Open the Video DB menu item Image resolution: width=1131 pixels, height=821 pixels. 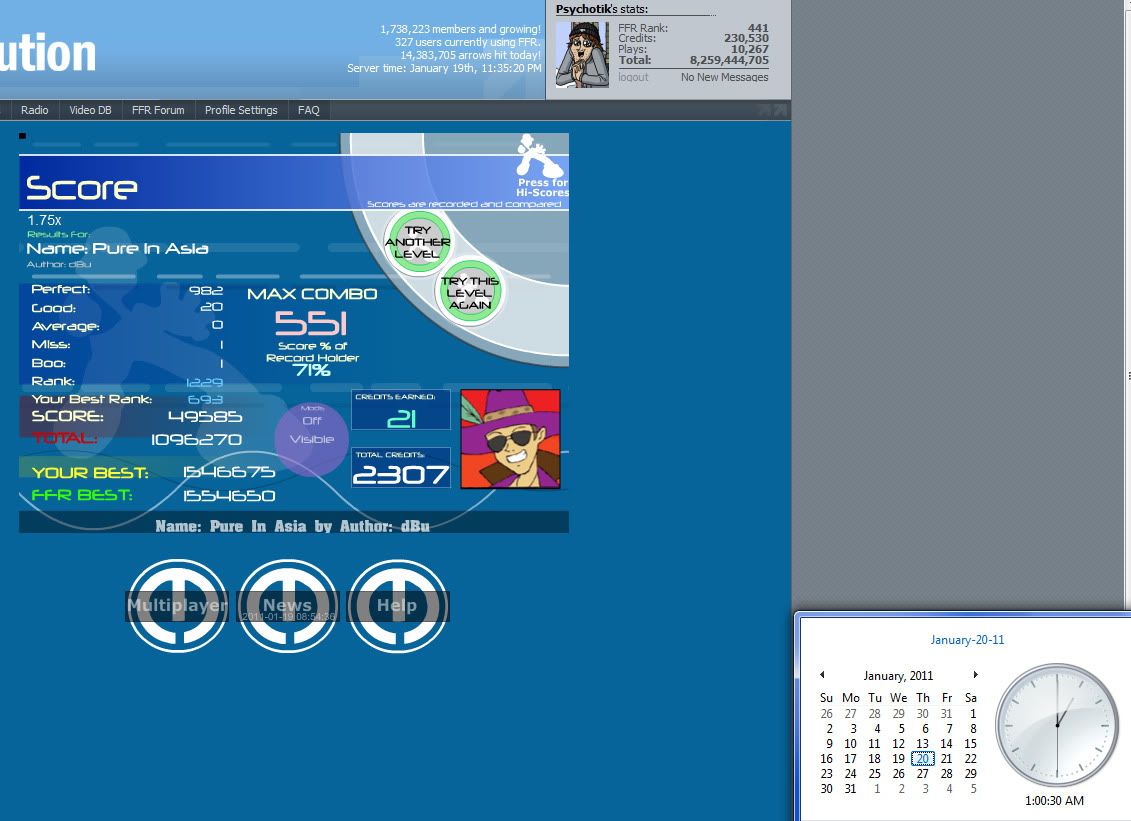pyautogui.click(x=90, y=110)
